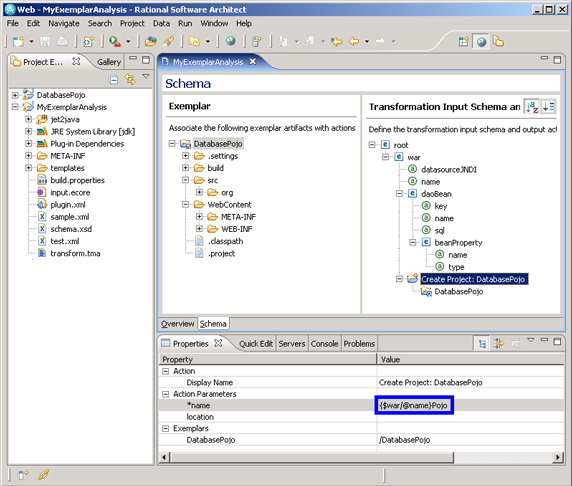
Task: Click the schema sort order icon beside a-z
Action: click(548, 107)
